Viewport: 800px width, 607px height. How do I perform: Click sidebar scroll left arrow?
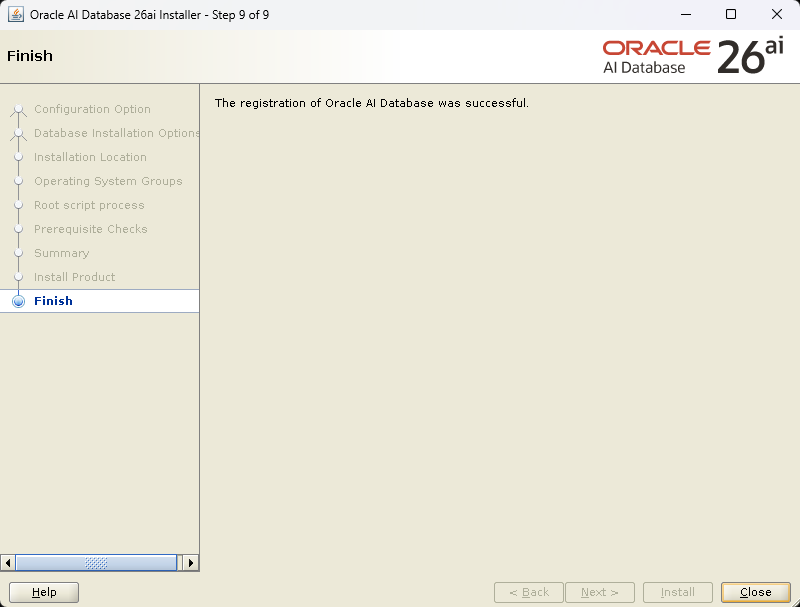click(8, 563)
